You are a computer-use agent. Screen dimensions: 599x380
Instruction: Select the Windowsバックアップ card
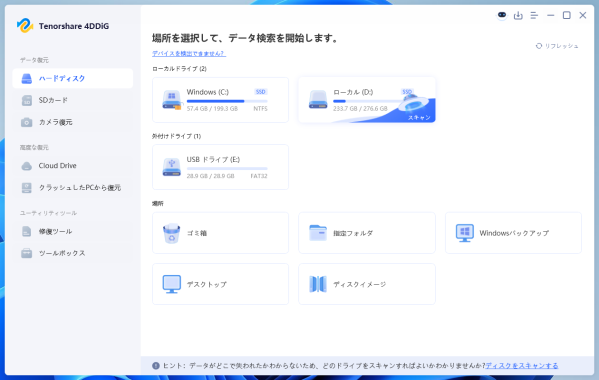point(513,233)
